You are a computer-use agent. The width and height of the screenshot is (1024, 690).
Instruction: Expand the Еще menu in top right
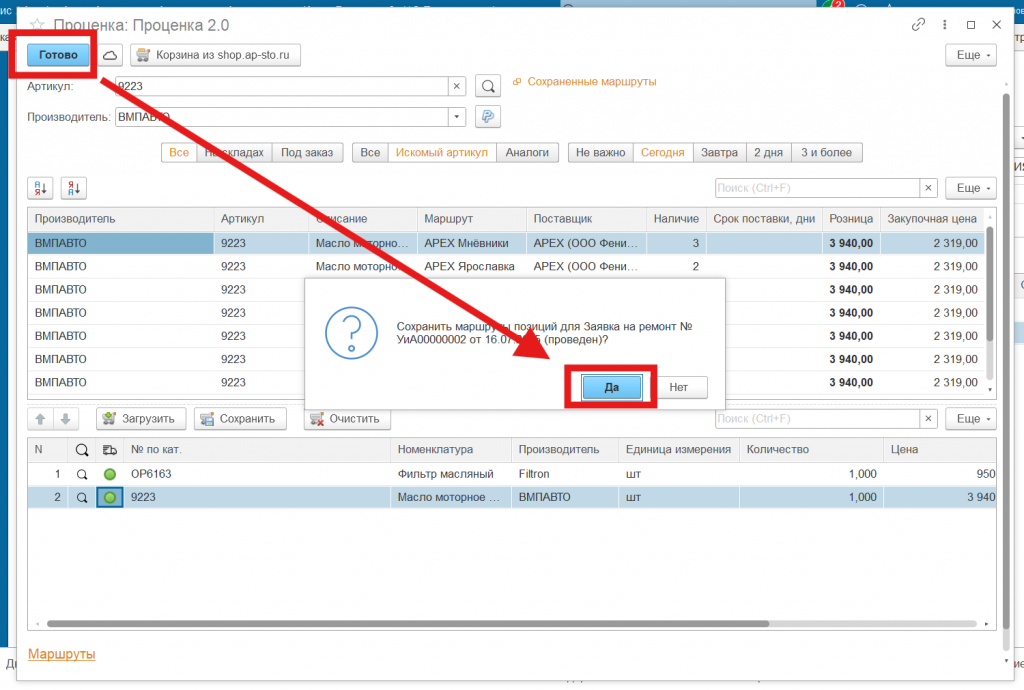(x=971, y=55)
